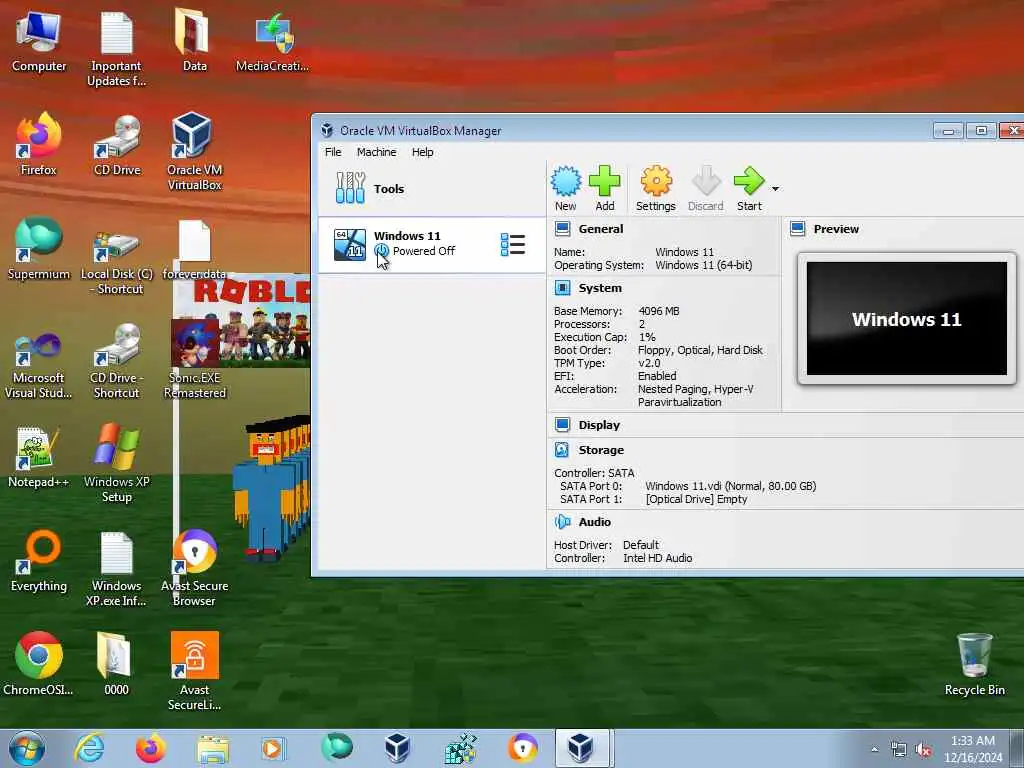Select the Avast SecureLine desktop shortcut
Viewport: 1024px width, 768px height.
(x=194, y=671)
